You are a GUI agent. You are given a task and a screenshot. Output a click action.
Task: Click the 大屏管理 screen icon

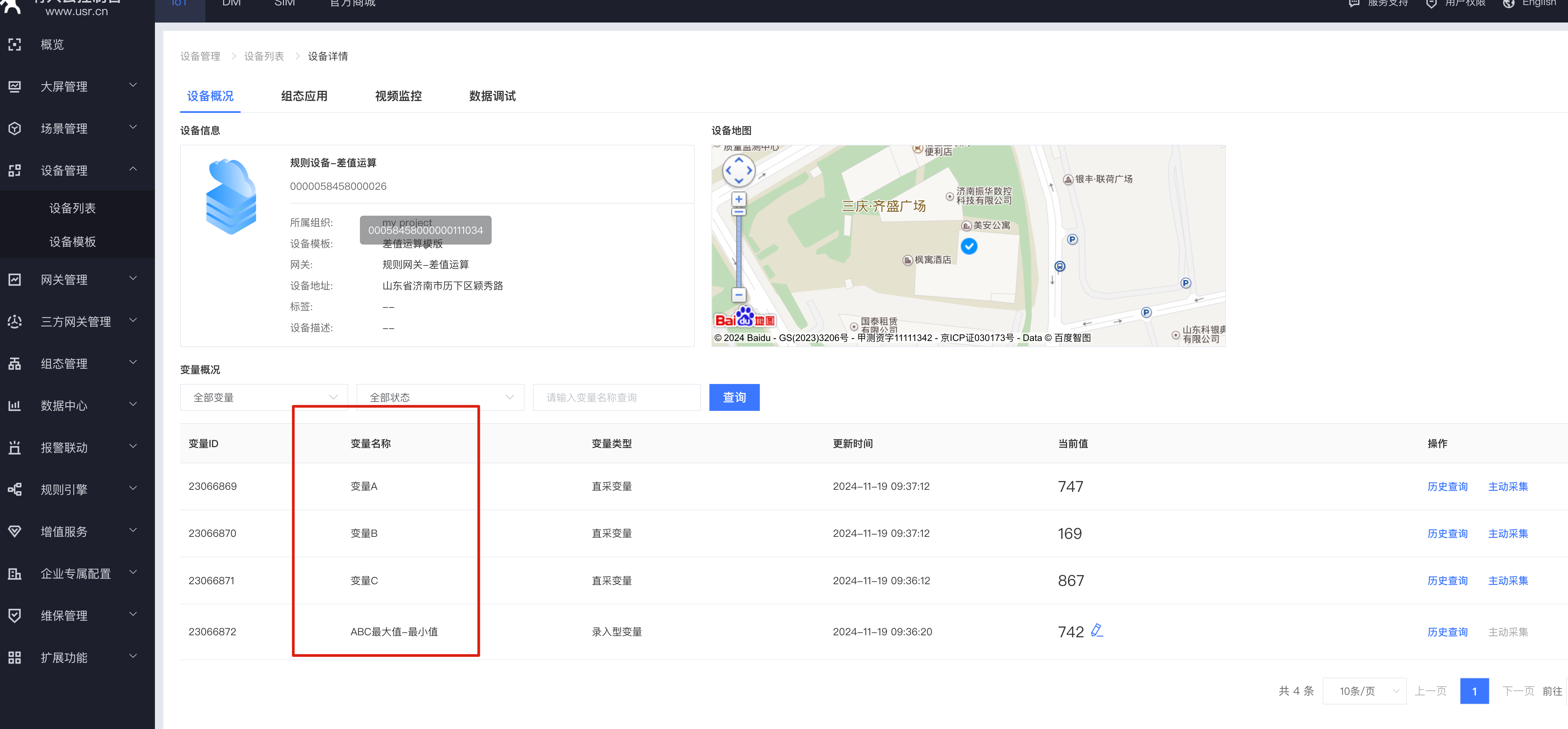click(14, 86)
